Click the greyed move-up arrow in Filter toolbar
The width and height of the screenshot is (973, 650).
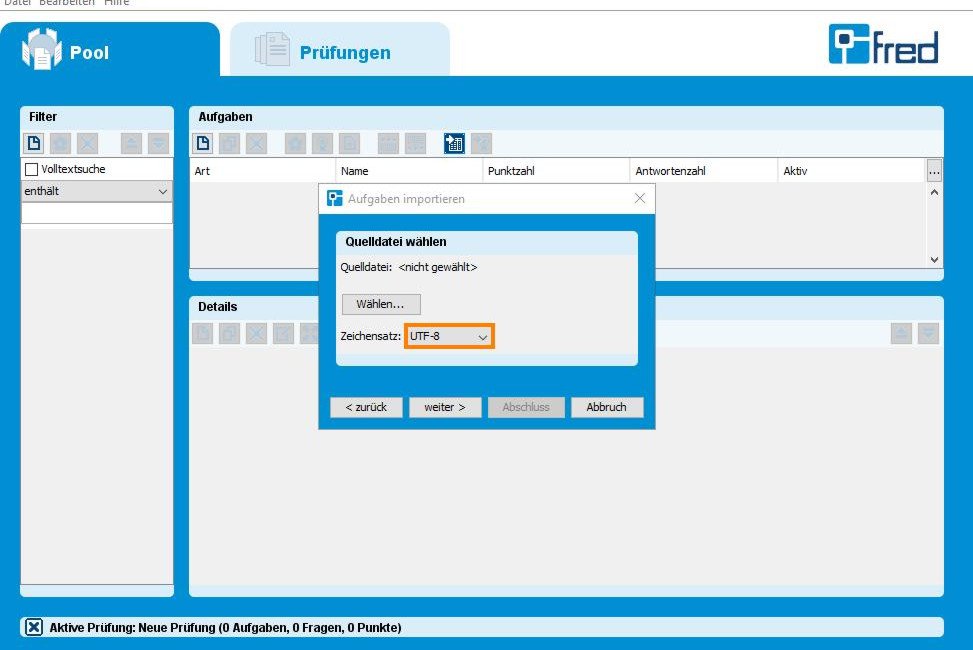tap(131, 143)
